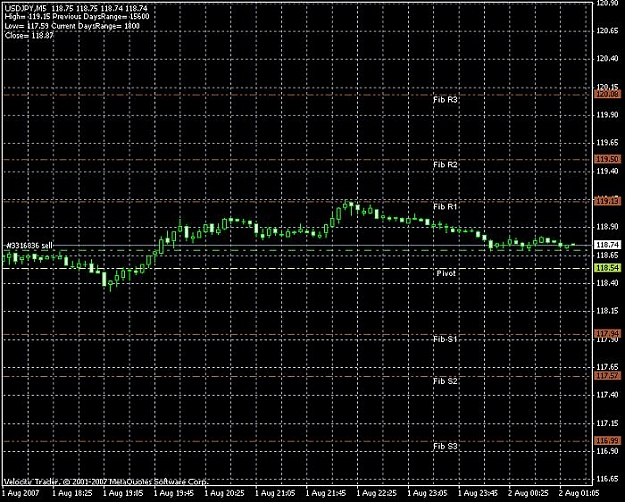The width and height of the screenshot is (625, 502).
Task: Click the #3316836 sell order label
Action: [x=29, y=246]
